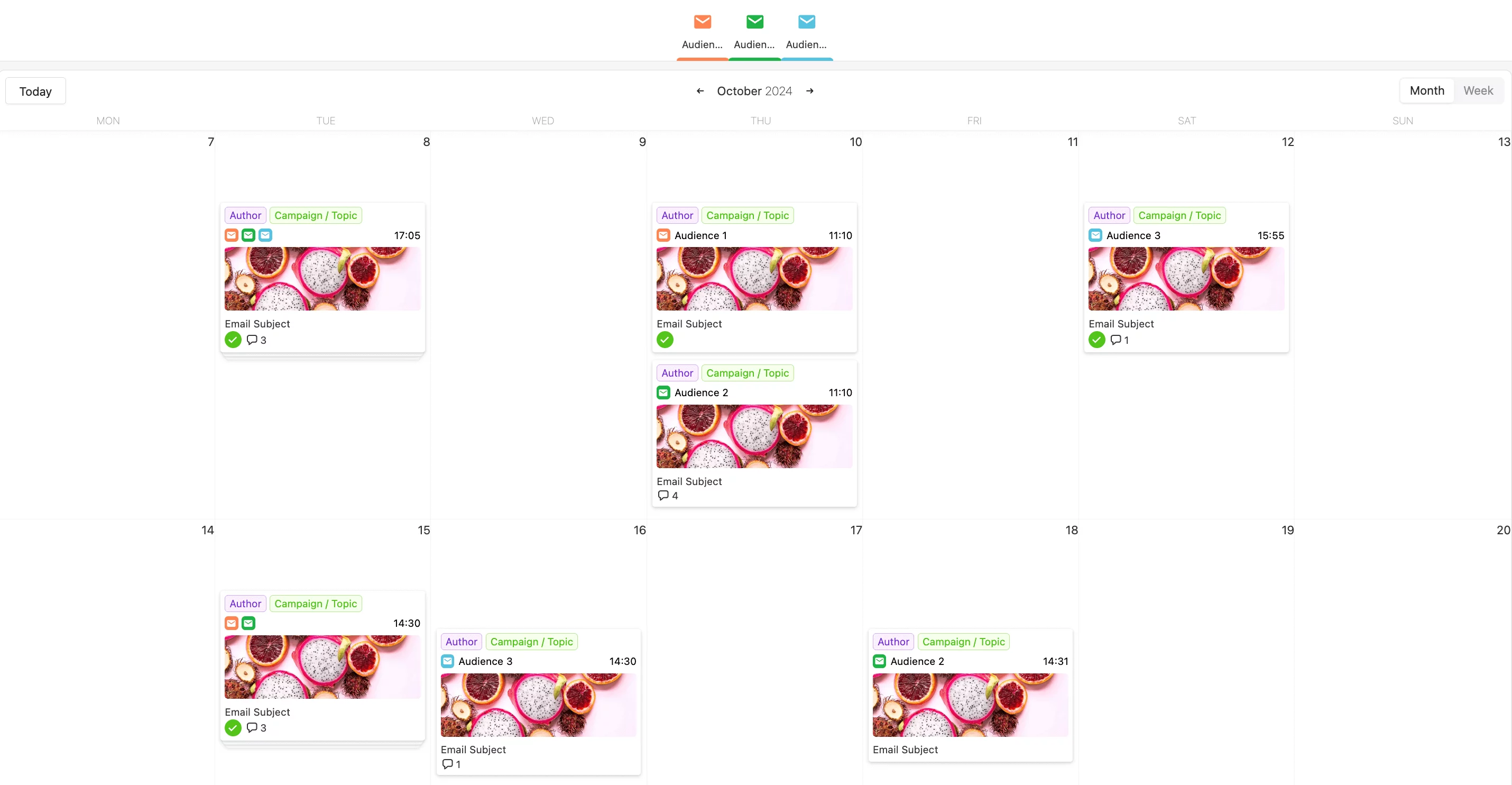The width and height of the screenshot is (1512, 785).
Task: Click the teal Audience 3 email icon
Action: pyautogui.click(x=1095, y=235)
